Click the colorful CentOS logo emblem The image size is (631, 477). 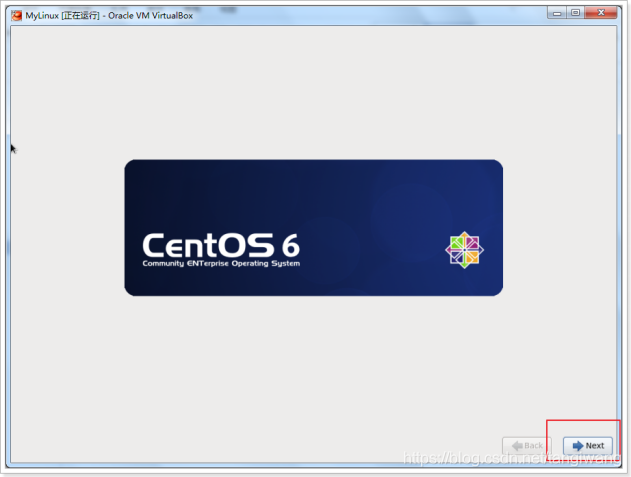(x=464, y=250)
